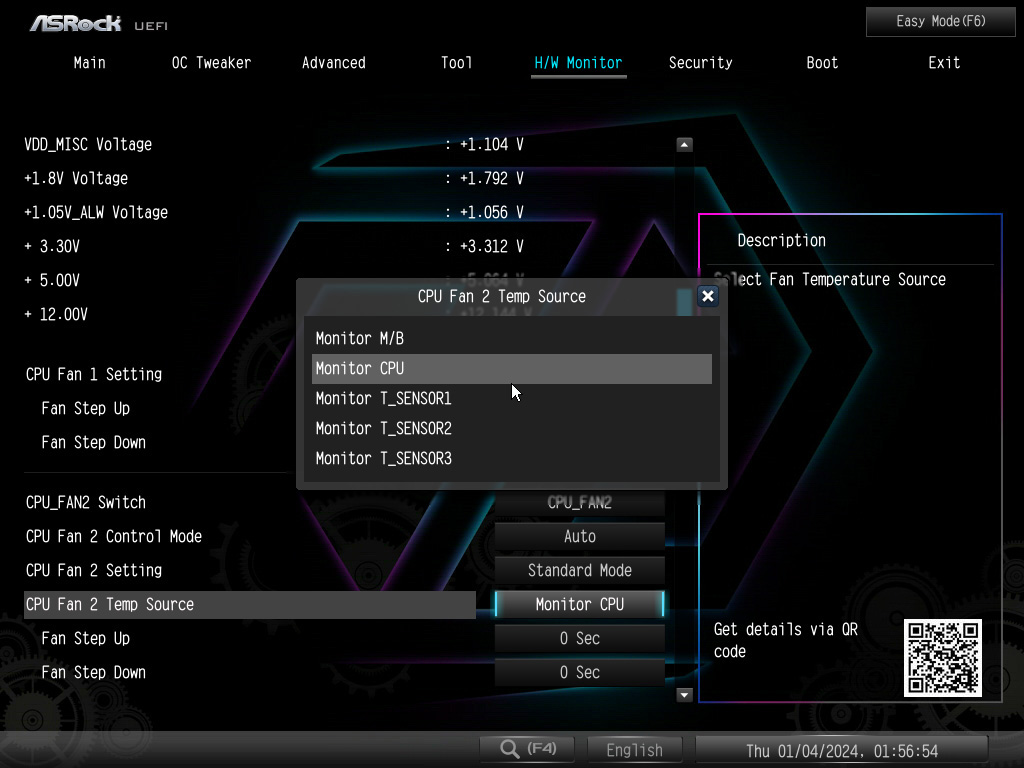Open the Main tab
1024x768 pixels.
(89, 63)
